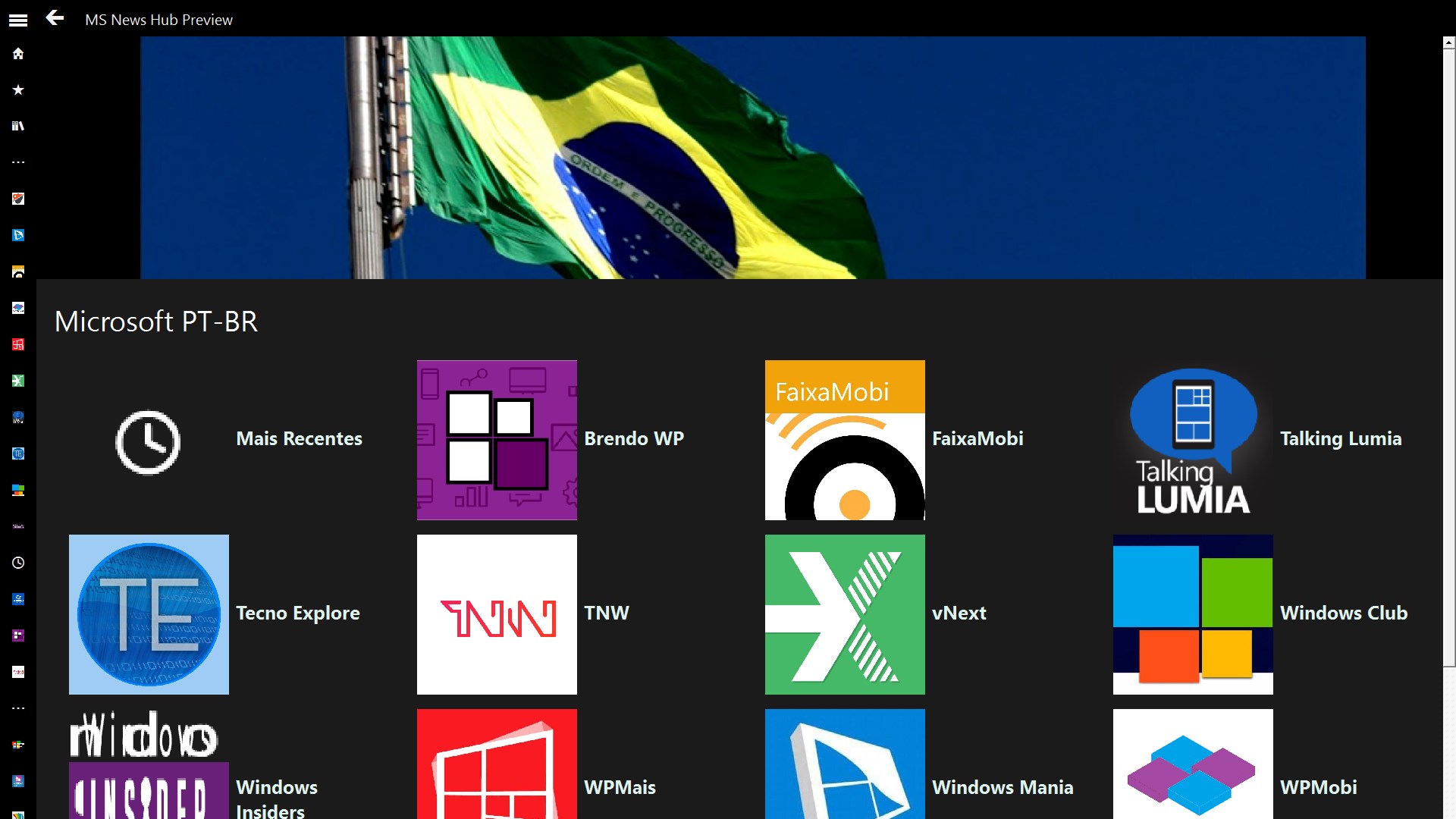The width and height of the screenshot is (1456, 819).
Task: Select the TNW source tile
Action: [x=497, y=614]
